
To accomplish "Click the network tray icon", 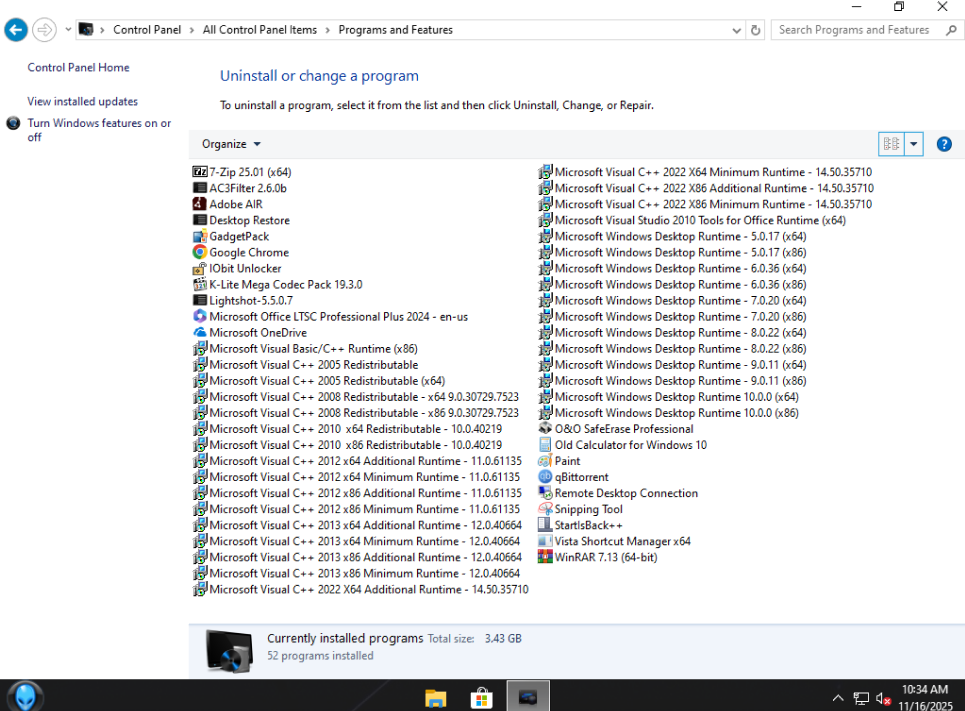I will point(861,699).
